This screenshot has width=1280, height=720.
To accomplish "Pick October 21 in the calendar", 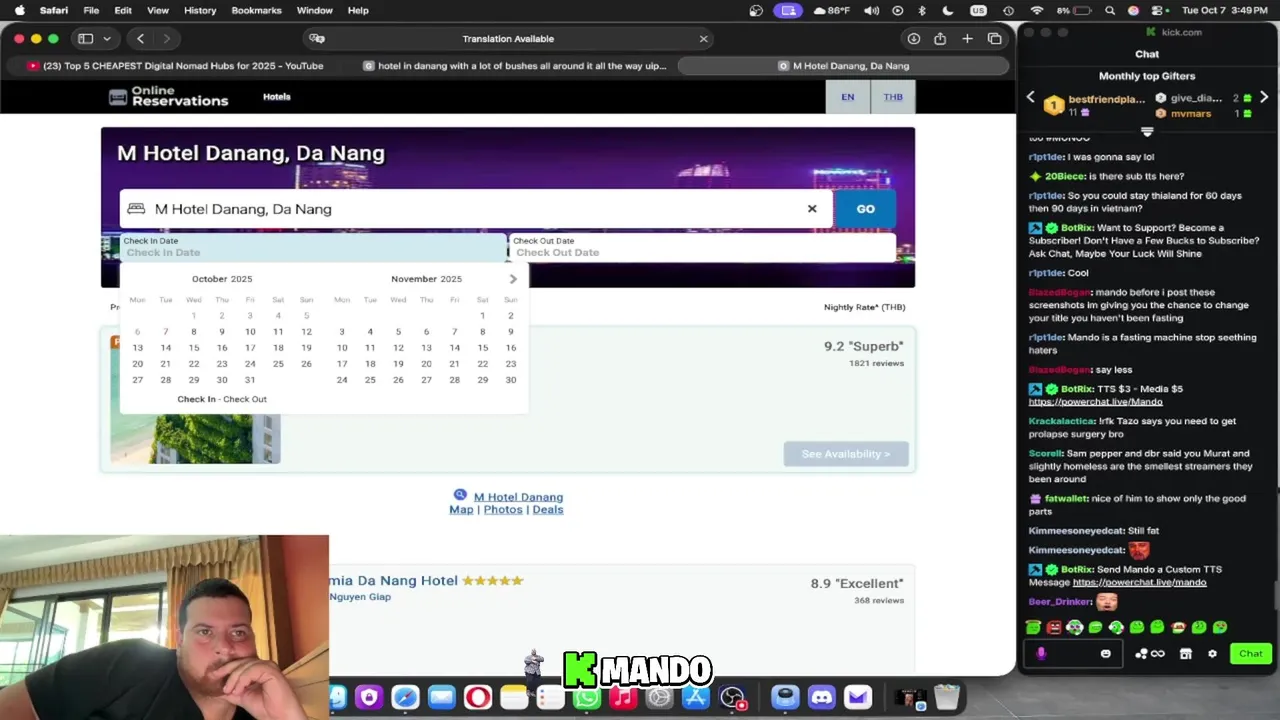I will coord(165,364).
